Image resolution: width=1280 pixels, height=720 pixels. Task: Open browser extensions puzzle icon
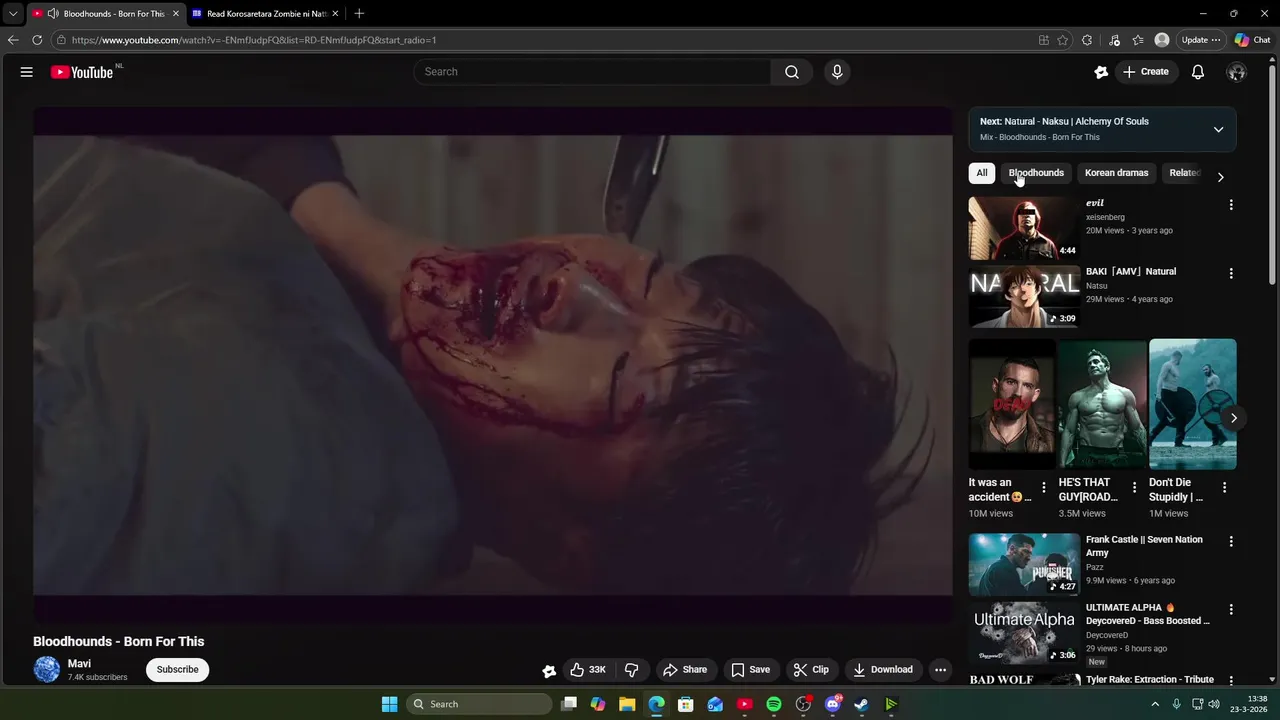(x=1087, y=40)
